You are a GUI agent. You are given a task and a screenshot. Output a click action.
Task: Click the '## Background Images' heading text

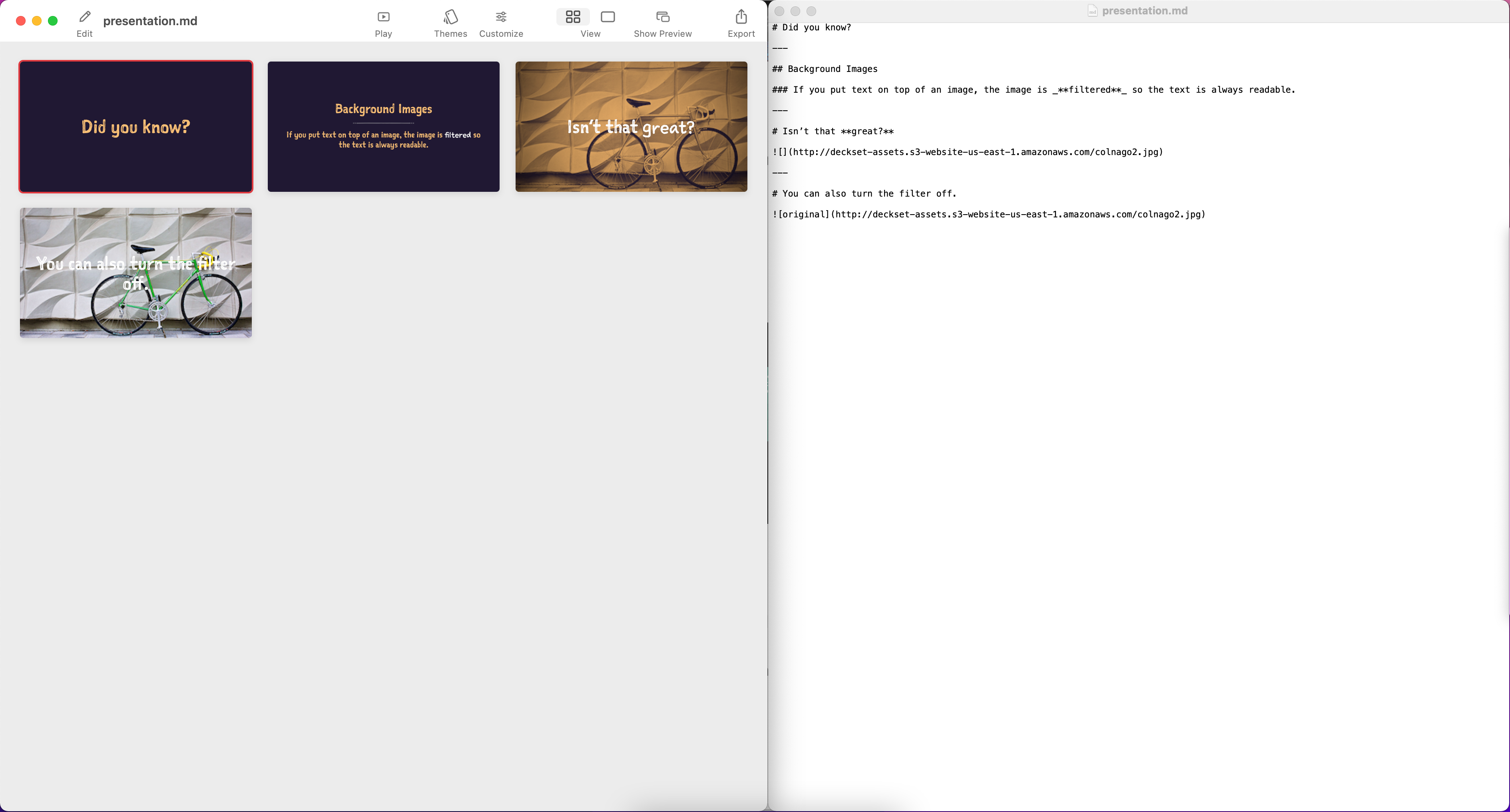pos(832,69)
